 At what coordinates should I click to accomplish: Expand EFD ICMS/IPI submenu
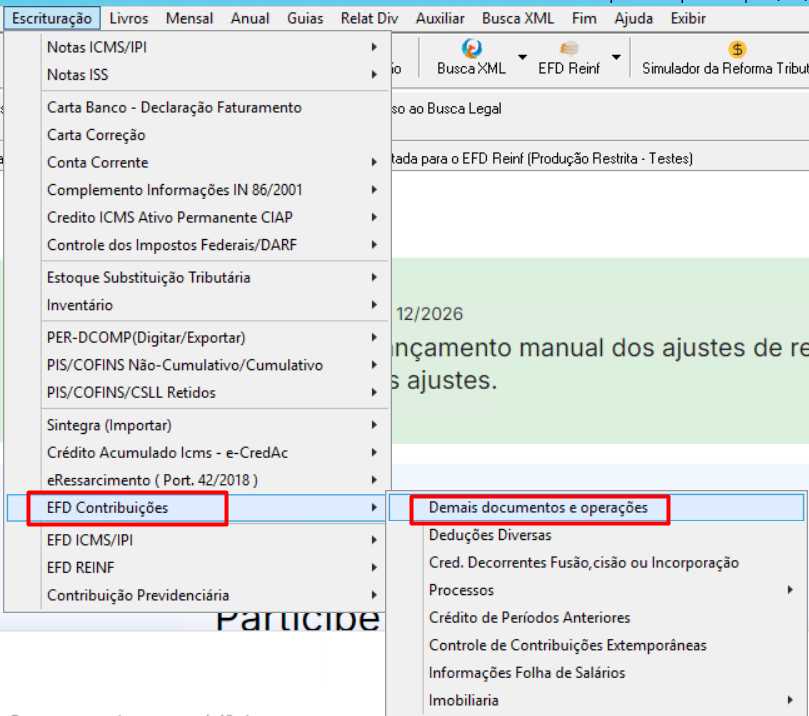coord(196,540)
